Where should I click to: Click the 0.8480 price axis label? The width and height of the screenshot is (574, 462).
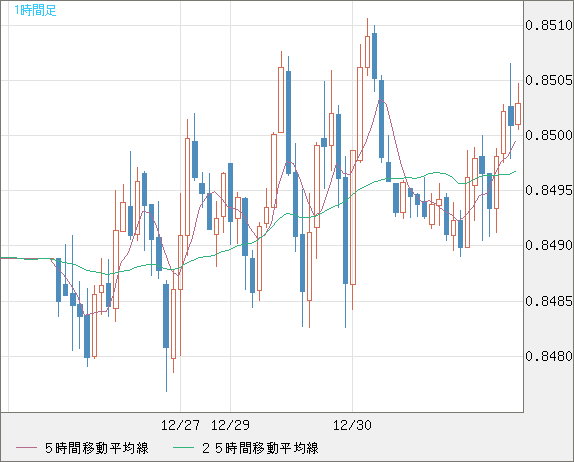pos(549,356)
